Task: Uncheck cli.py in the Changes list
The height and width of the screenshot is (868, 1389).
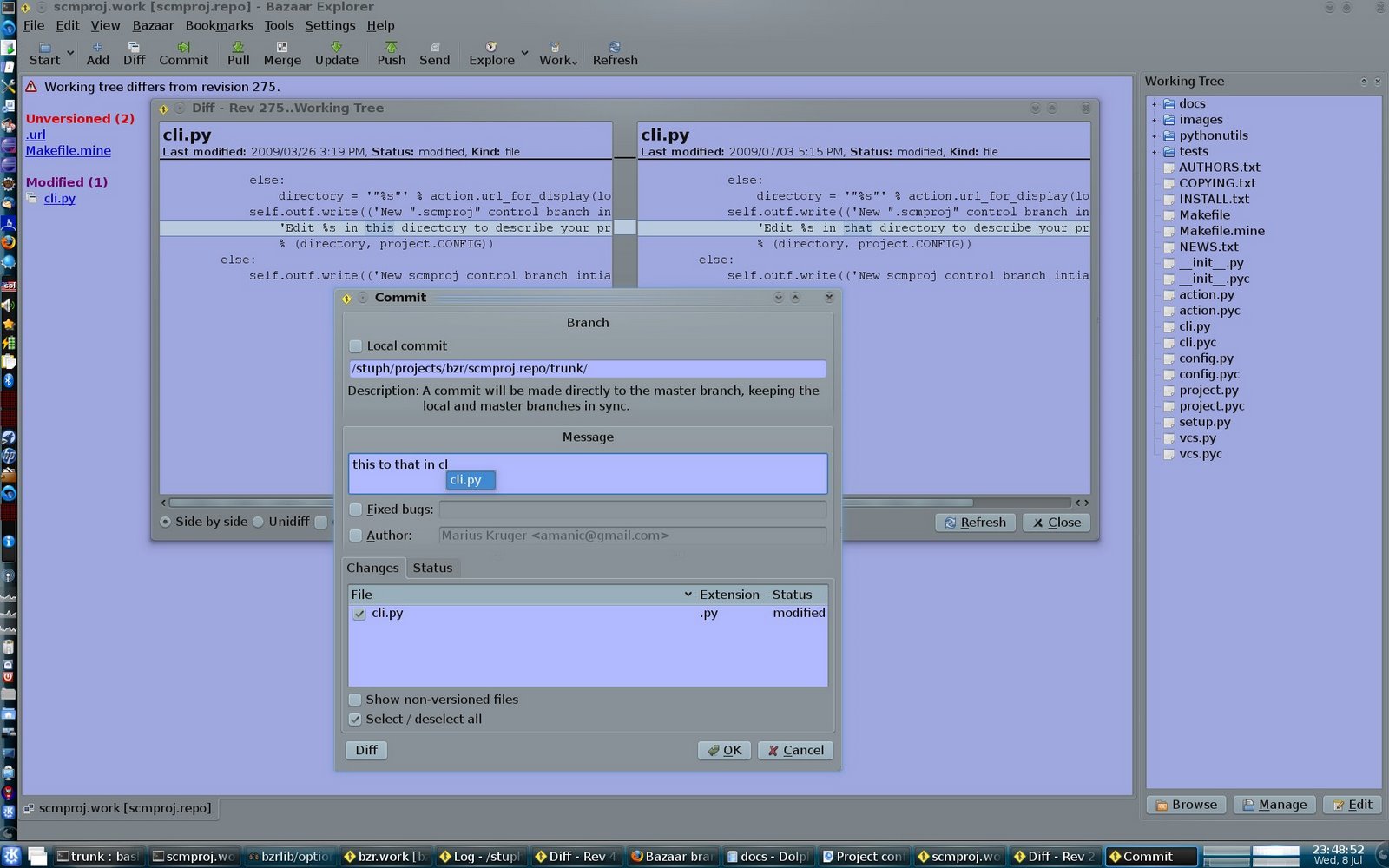Action: 359,614
